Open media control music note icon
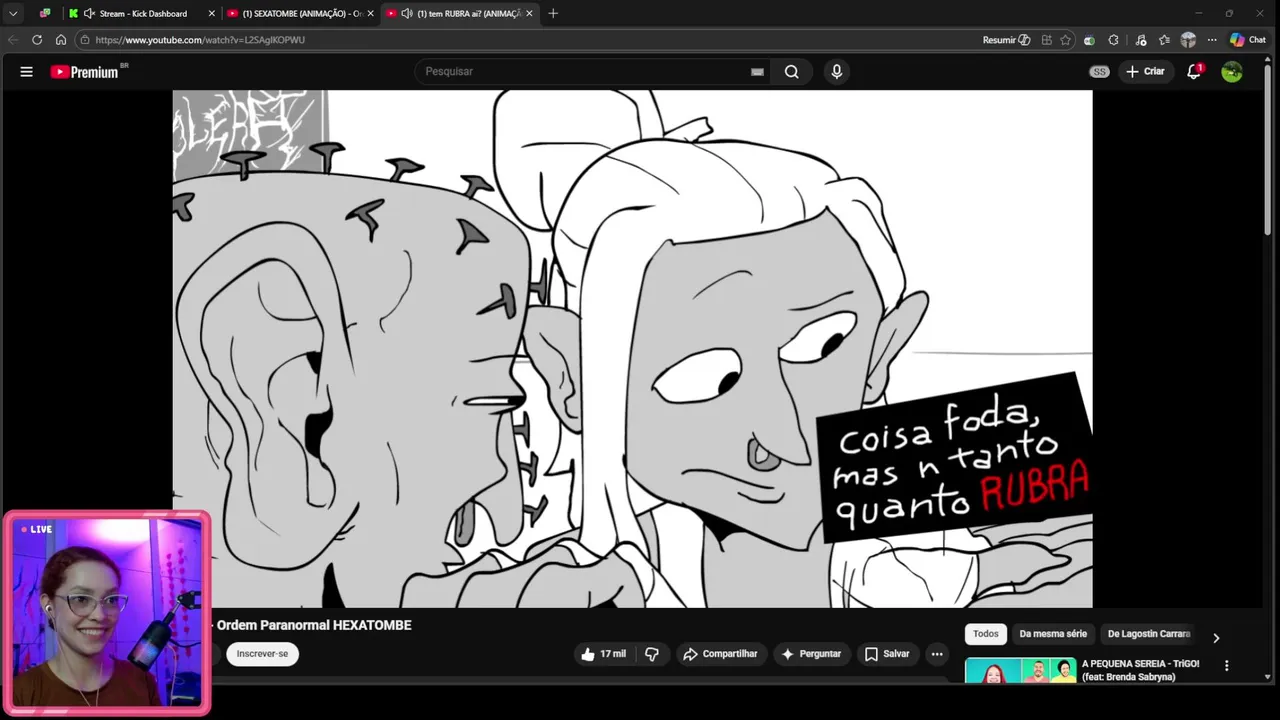This screenshot has height=720, width=1280. pos(1141,40)
